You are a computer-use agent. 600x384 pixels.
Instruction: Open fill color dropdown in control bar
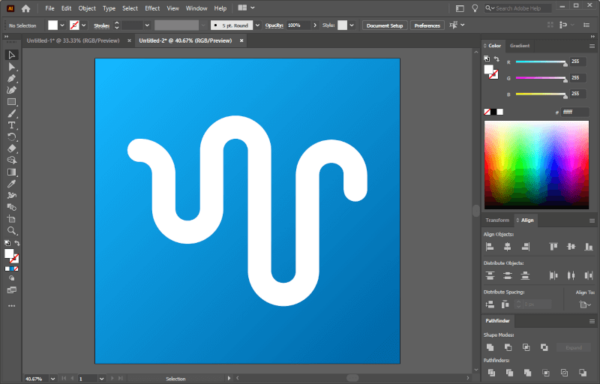click(x=62, y=26)
